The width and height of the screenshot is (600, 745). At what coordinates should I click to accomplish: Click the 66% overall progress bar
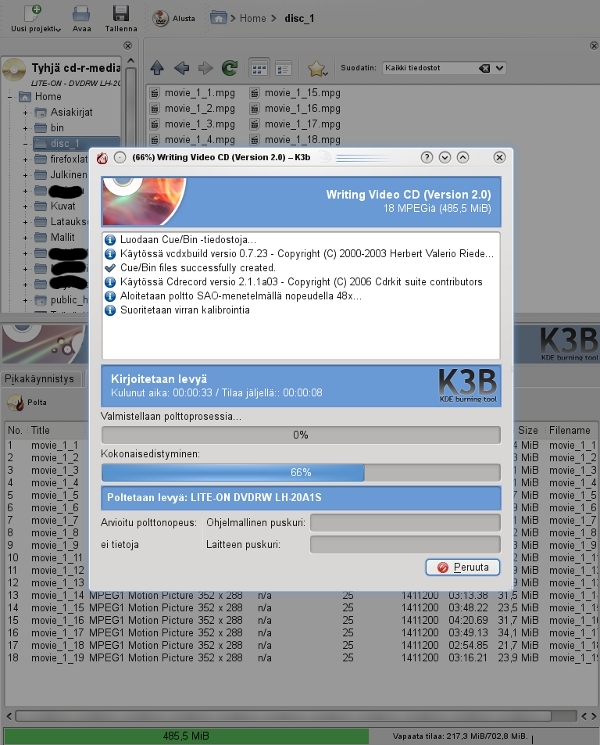(x=301, y=473)
